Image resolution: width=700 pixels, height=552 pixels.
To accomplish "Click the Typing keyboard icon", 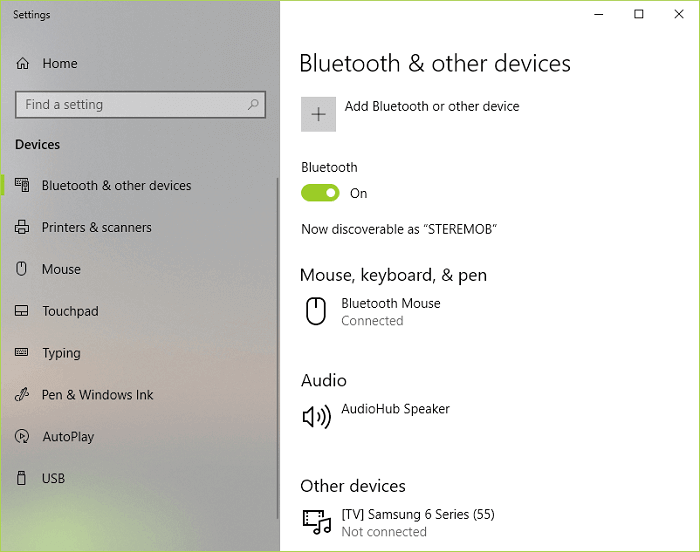I will click(22, 354).
